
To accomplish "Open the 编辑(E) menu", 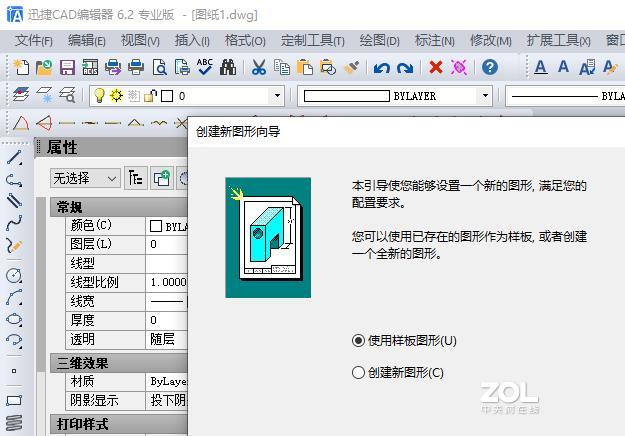I will 86,41.
